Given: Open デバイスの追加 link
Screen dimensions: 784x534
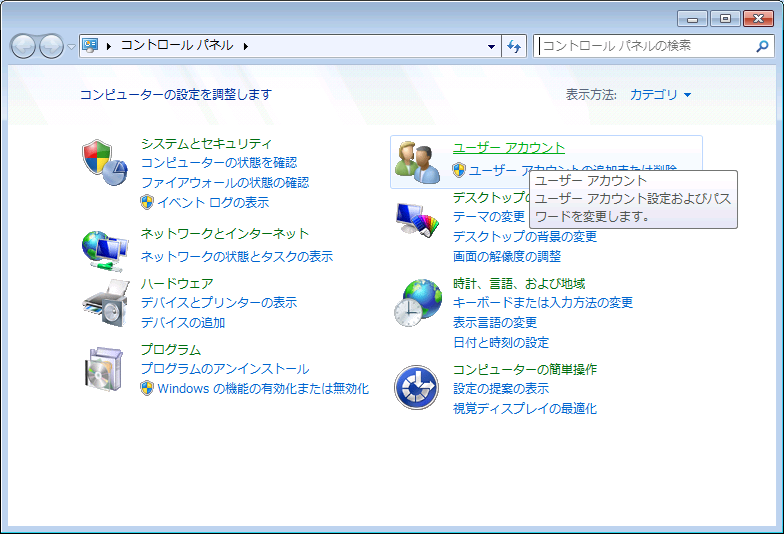Looking at the screenshot, I should point(182,322).
